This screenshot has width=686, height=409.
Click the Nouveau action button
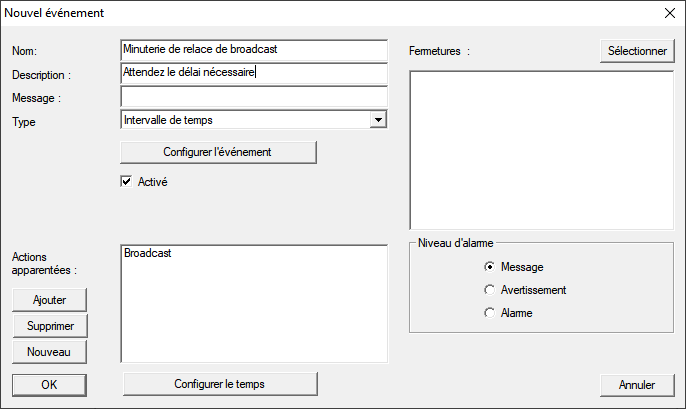49,351
